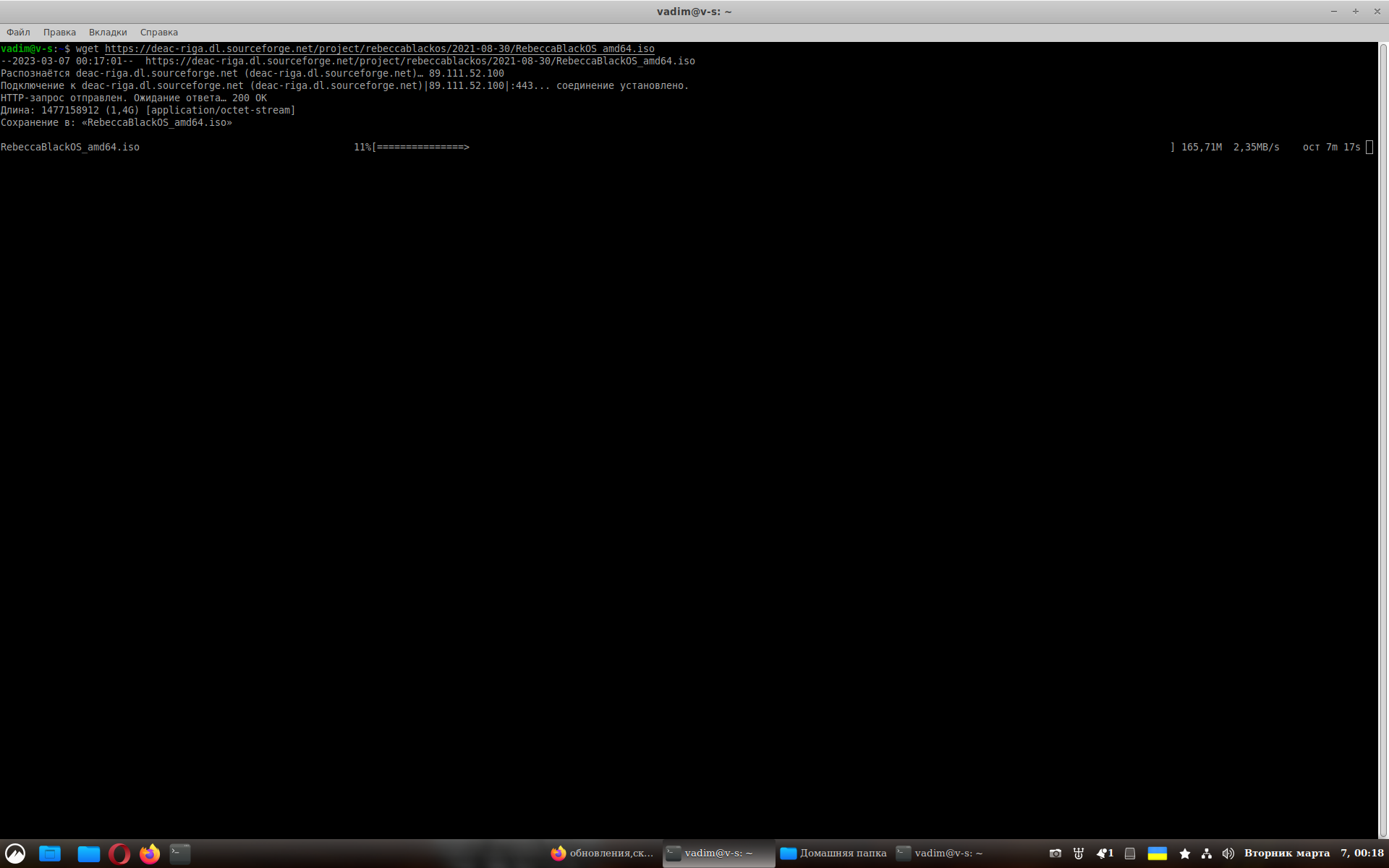The image size is (1389, 868).
Task: Open notifications bell tray icon
Action: 1104,854
